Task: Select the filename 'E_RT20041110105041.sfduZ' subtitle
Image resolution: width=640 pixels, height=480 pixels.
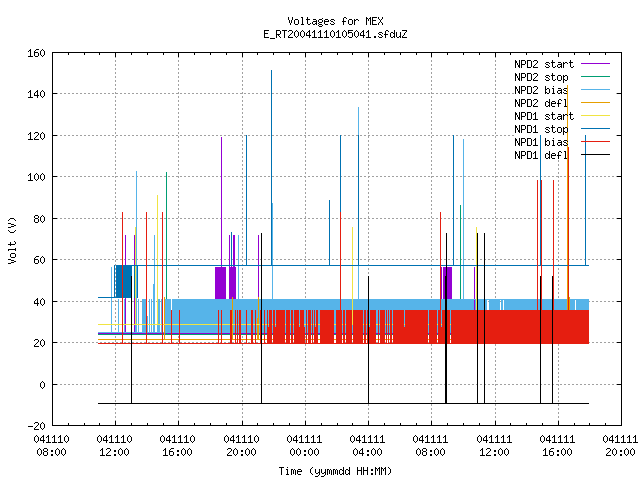Action: pos(335,34)
